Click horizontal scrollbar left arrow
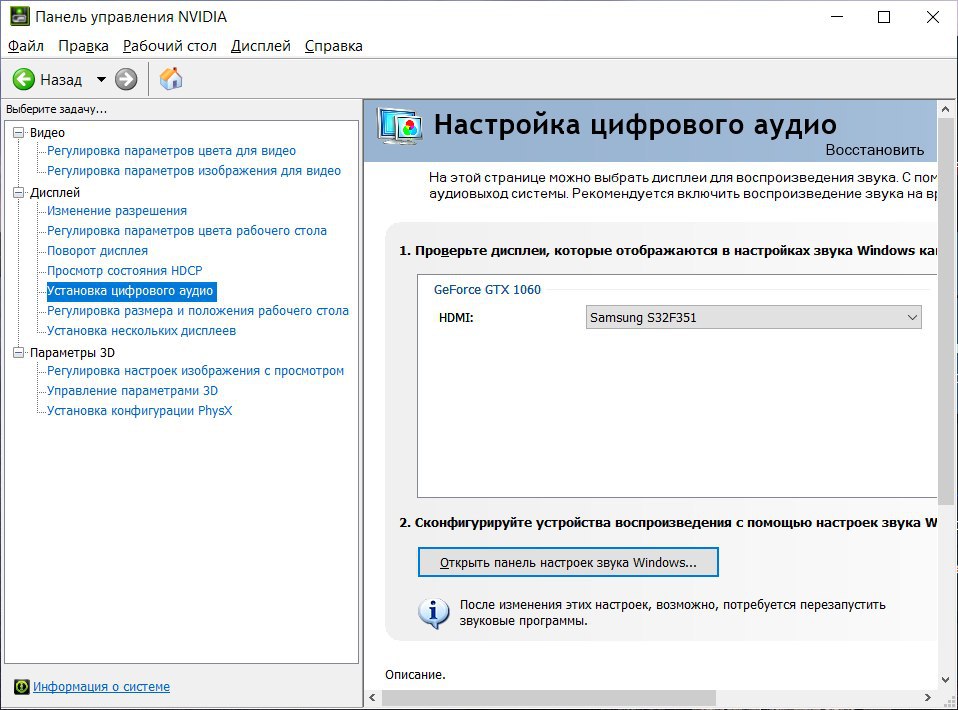Viewport: 958px width, 710px height. pyautogui.click(x=372, y=697)
